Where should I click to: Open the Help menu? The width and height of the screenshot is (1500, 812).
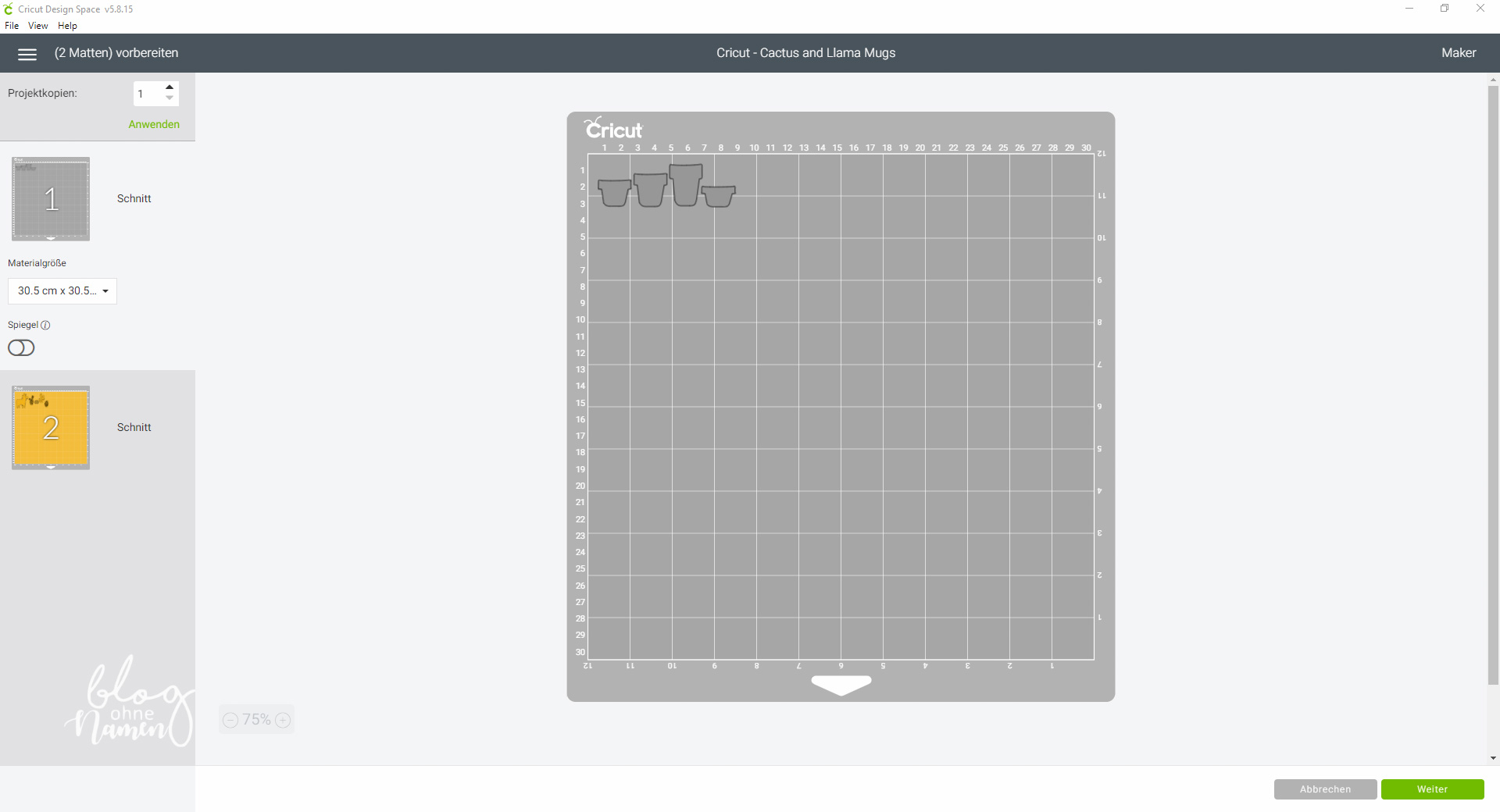tap(67, 26)
